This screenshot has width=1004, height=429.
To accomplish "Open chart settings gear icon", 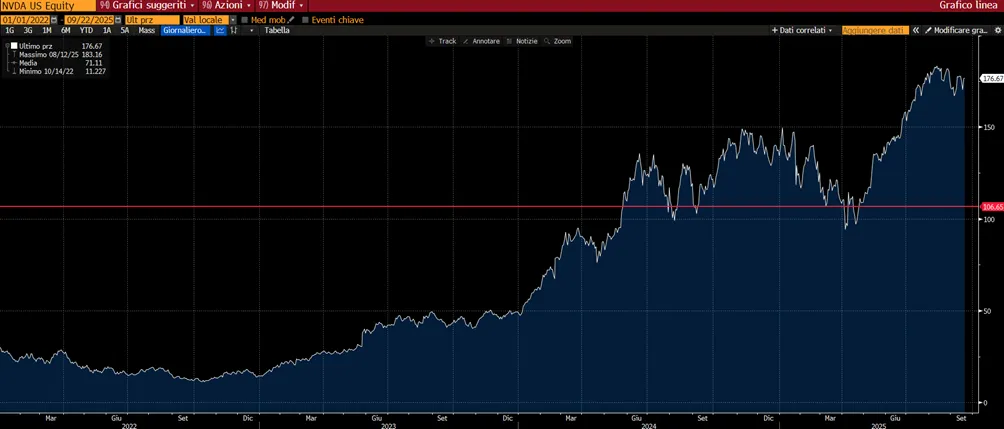I will (998, 30).
